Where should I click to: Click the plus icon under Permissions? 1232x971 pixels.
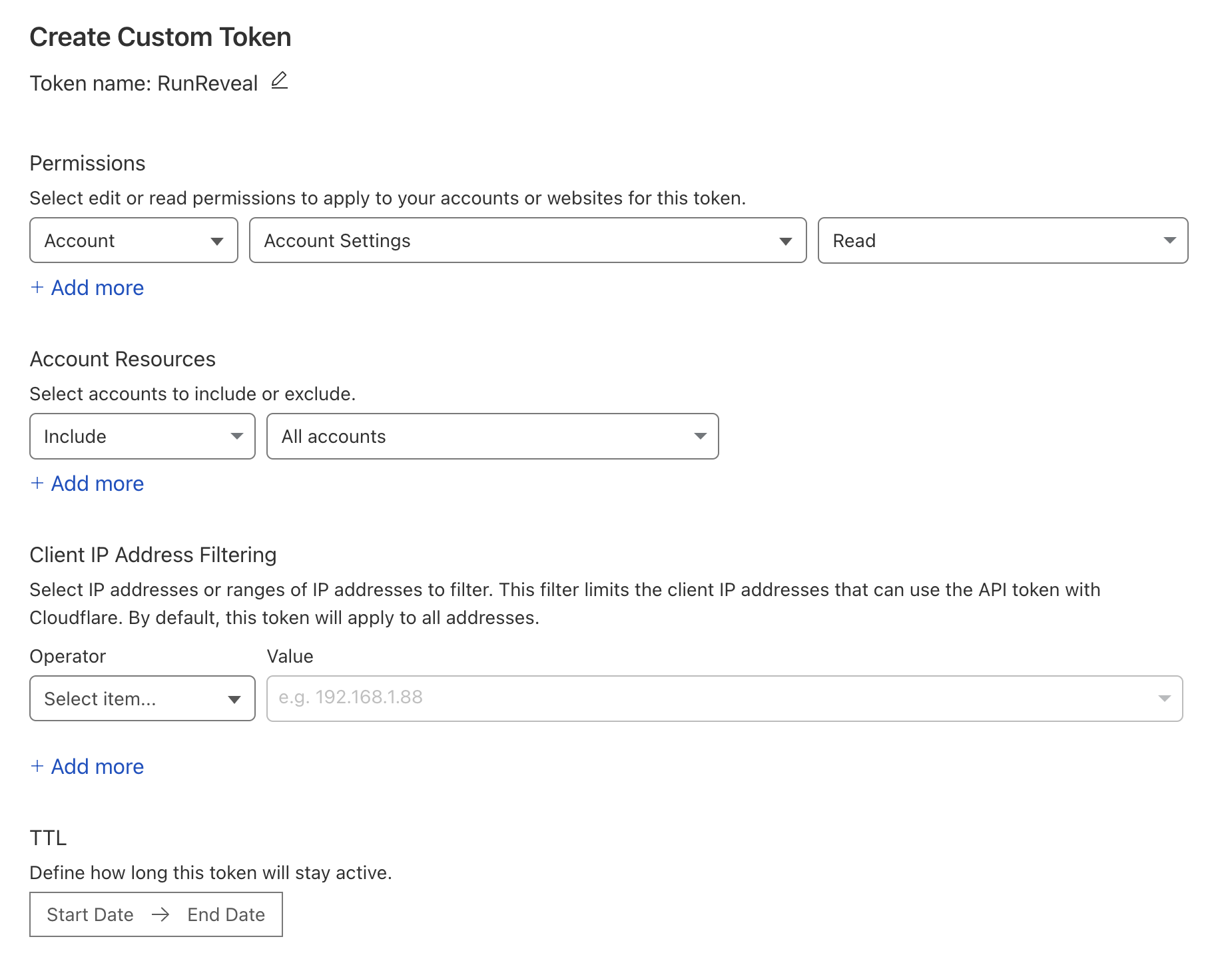[x=37, y=288]
